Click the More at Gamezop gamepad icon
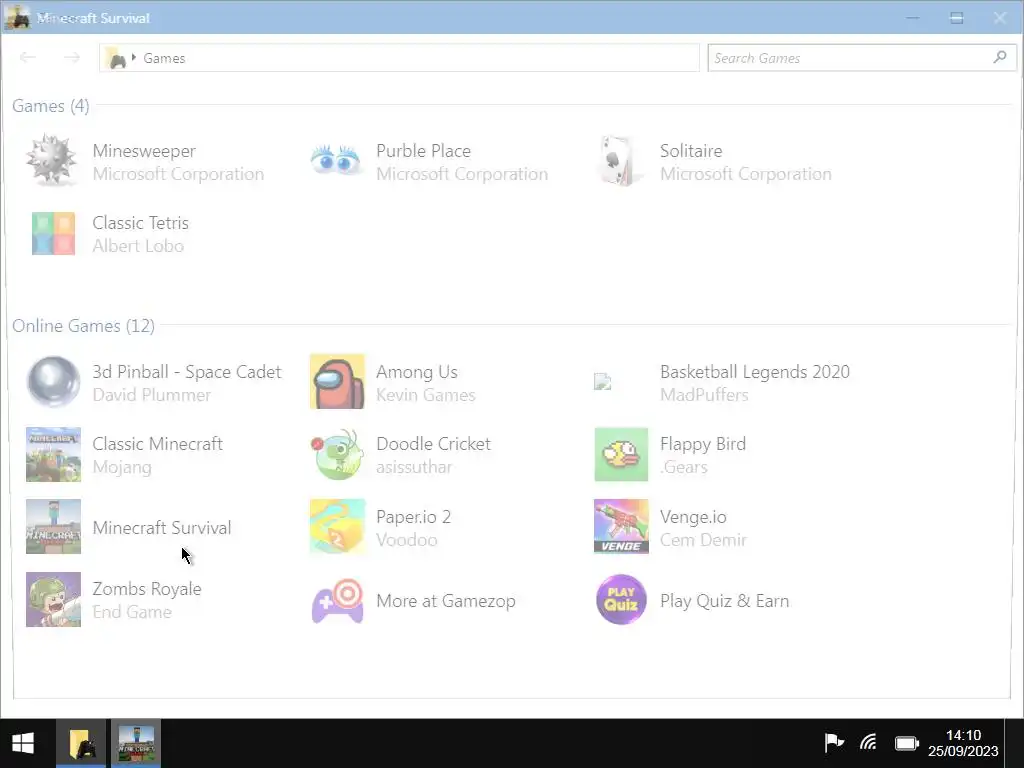Viewport: 1024px width, 768px height. click(x=337, y=600)
